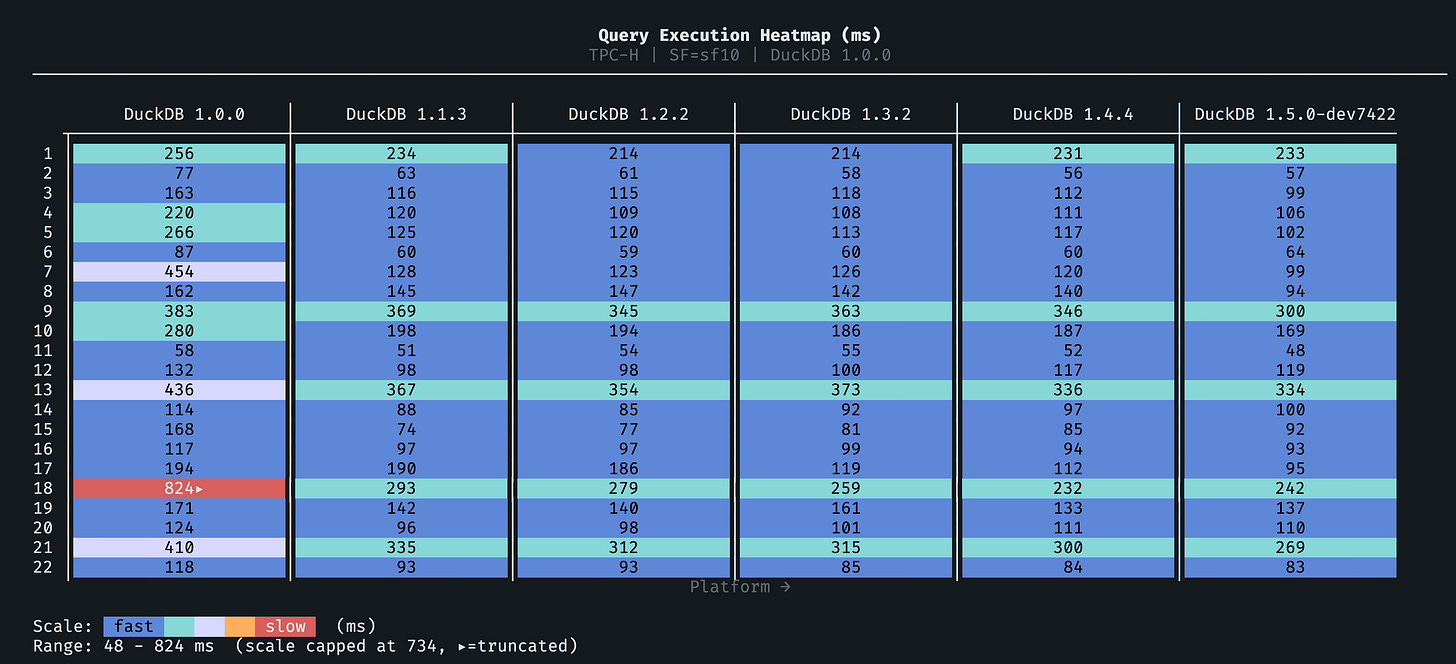The height and width of the screenshot is (664, 1456).
Task: Click row label 22 on the left axis
Action: pyautogui.click(x=43, y=568)
